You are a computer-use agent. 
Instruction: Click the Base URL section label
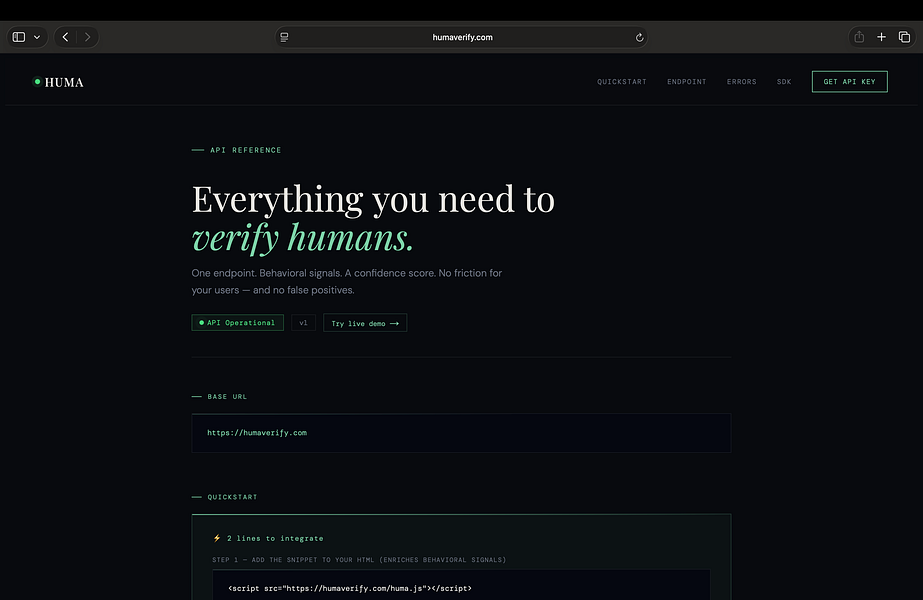pos(227,397)
